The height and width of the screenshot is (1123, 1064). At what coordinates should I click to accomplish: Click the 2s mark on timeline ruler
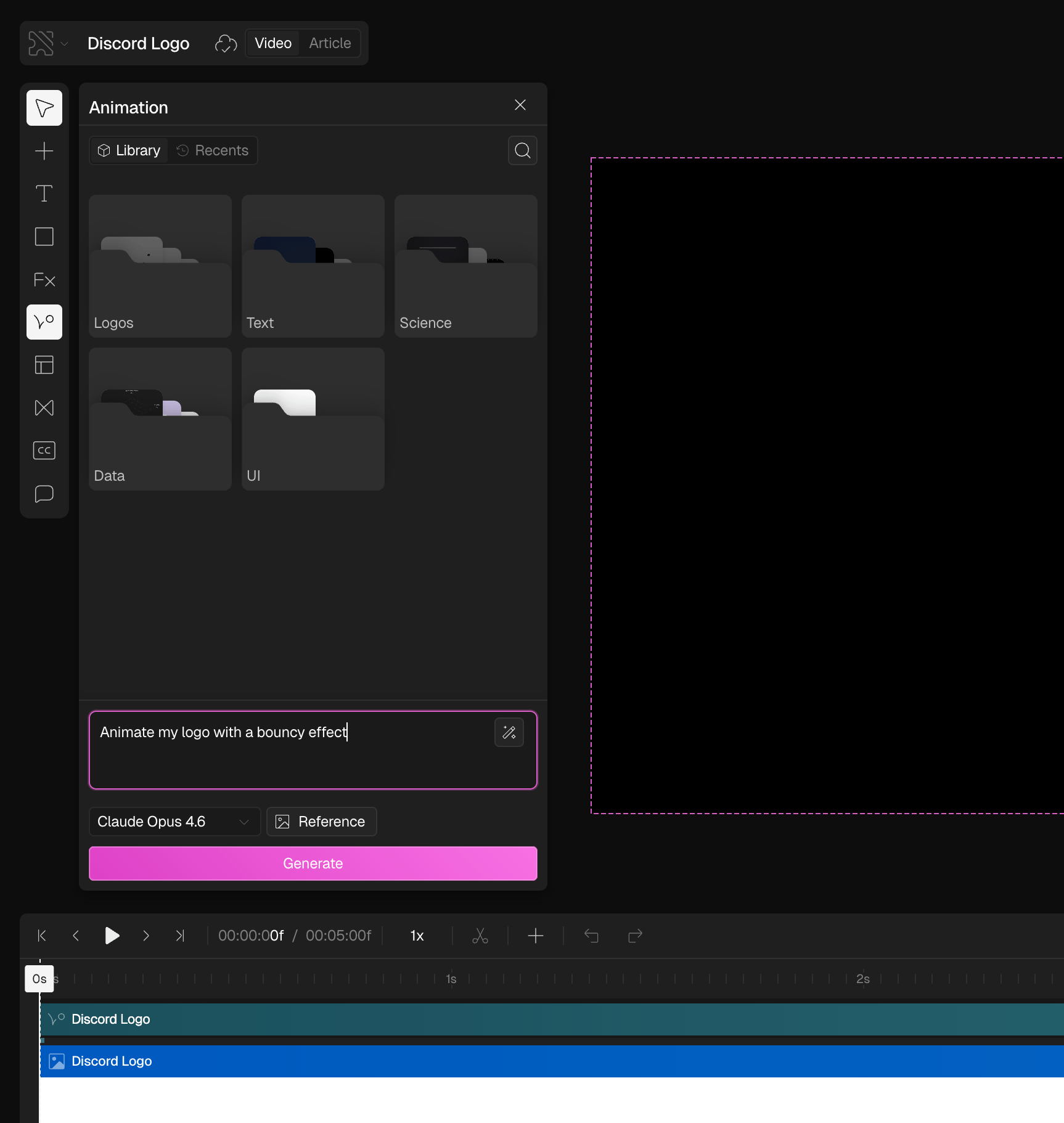(x=863, y=979)
